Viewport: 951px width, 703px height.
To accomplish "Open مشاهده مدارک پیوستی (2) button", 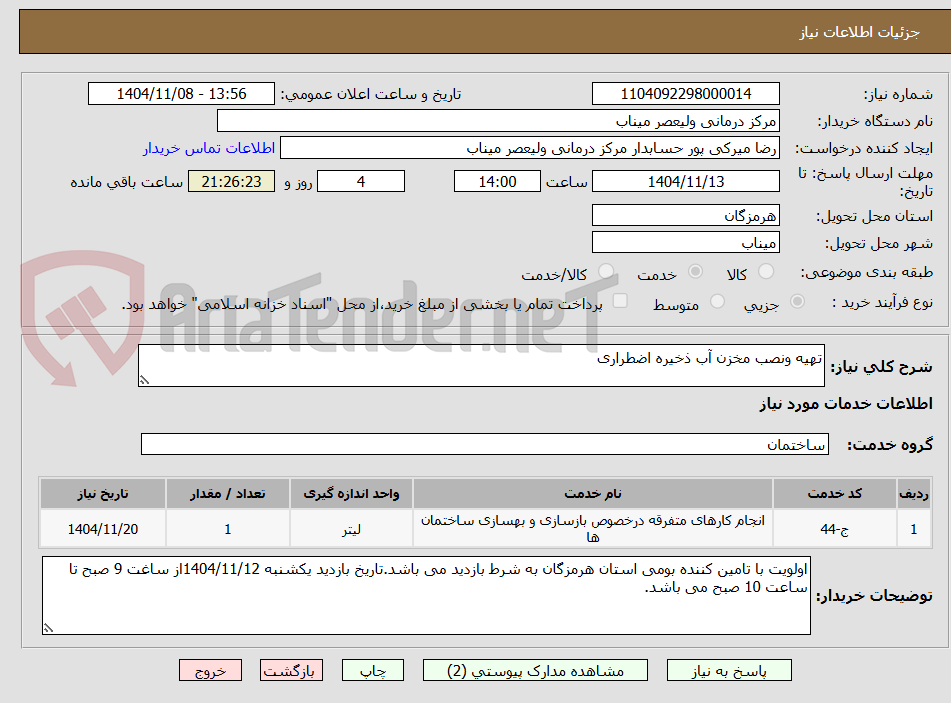I will 535,670.
